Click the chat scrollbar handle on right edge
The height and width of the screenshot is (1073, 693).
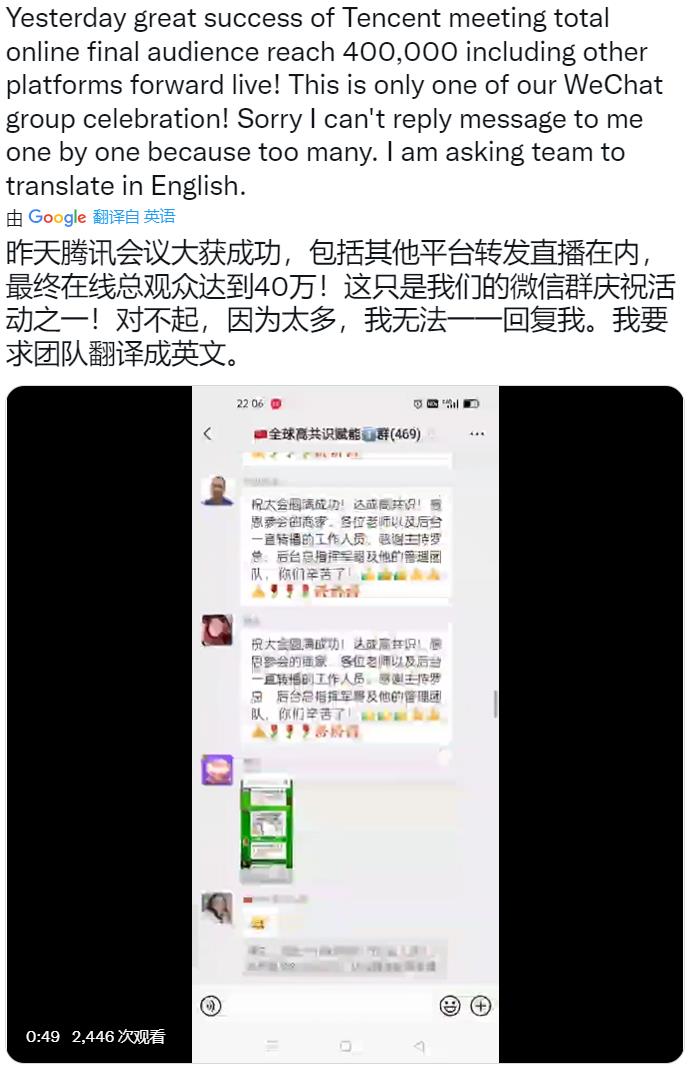495,703
